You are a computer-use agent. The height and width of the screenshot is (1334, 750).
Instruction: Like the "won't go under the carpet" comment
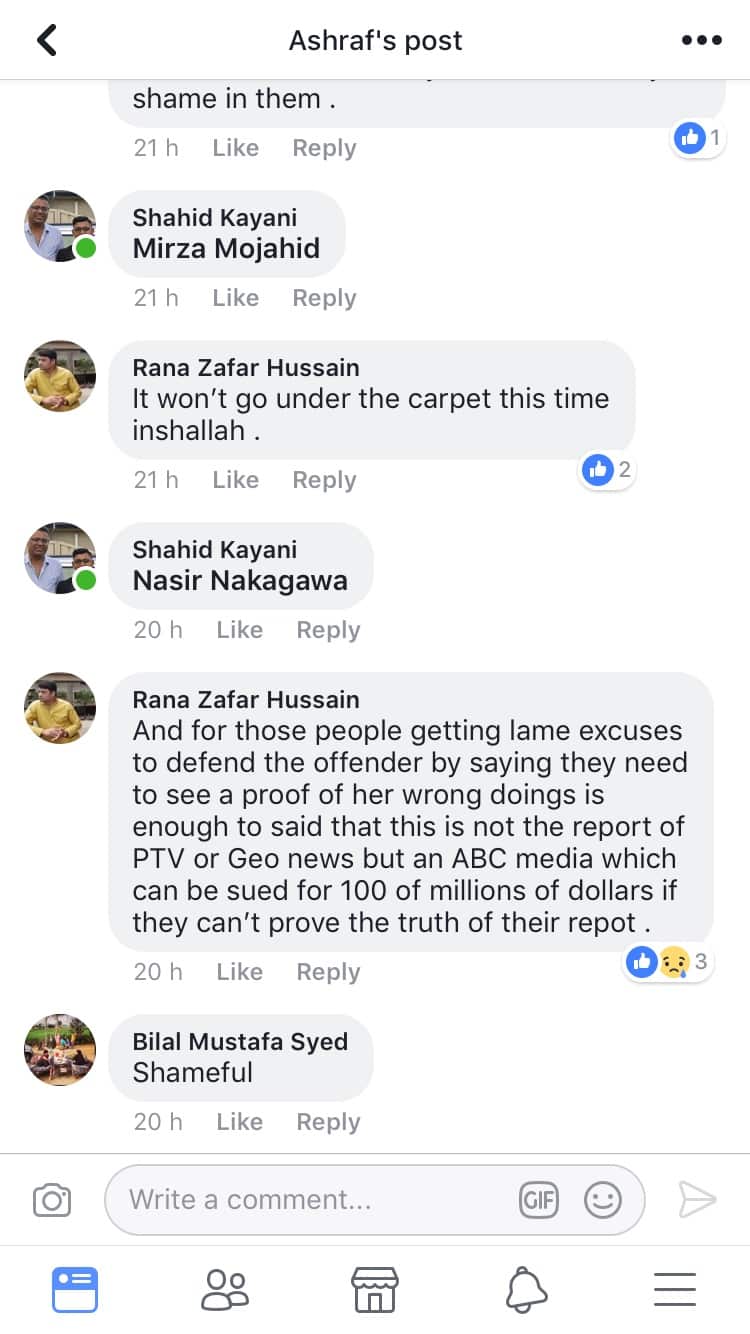click(235, 480)
